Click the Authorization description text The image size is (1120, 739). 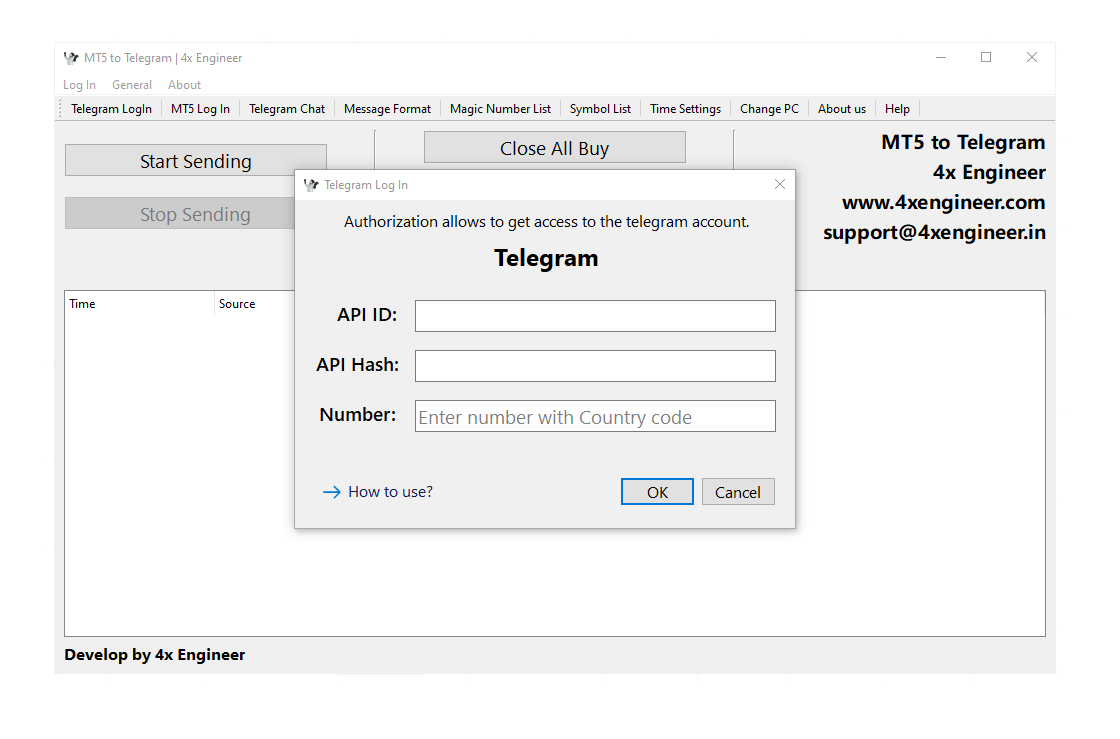546,222
